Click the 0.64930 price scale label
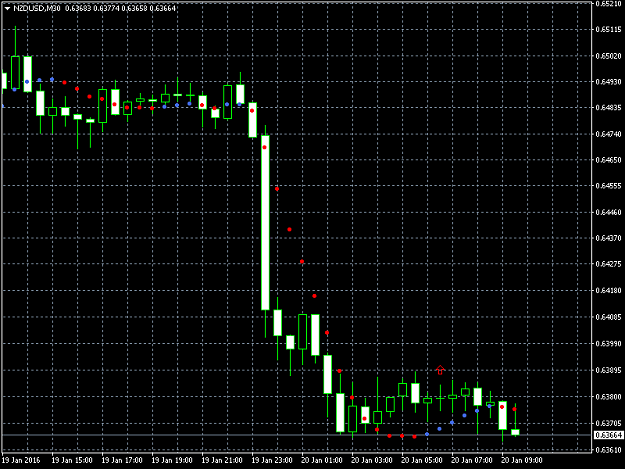Screen dimensions: 625x469 click(x=608, y=82)
